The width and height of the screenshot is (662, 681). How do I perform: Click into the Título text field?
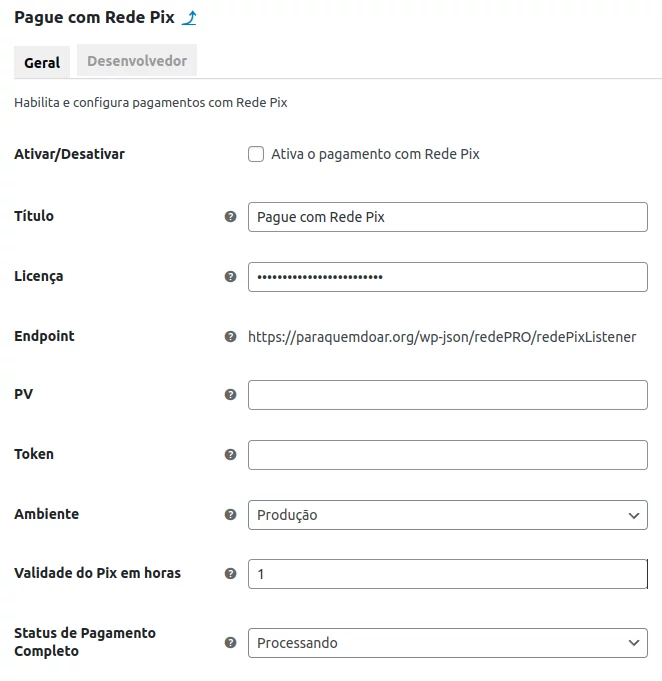(447, 217)
